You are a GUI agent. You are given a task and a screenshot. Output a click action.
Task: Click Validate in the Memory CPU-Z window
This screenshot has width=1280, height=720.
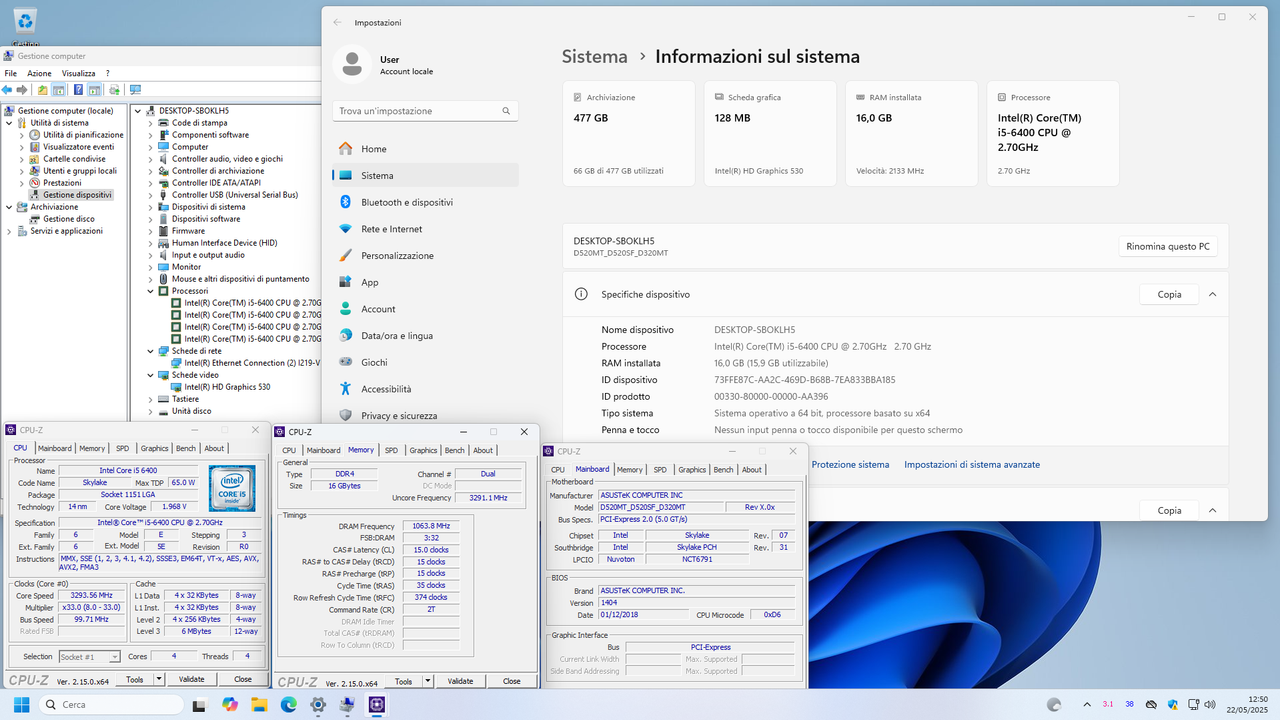(x=460, y=681)
